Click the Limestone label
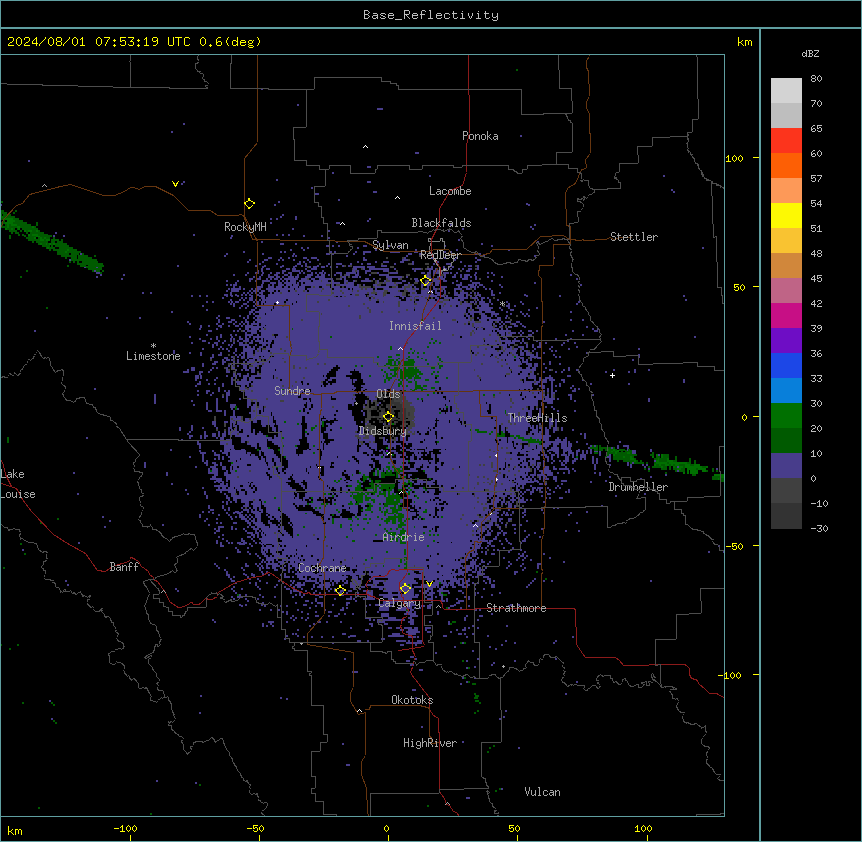The height and width of the screenshot is (842, 862). (x=153, y=356)
